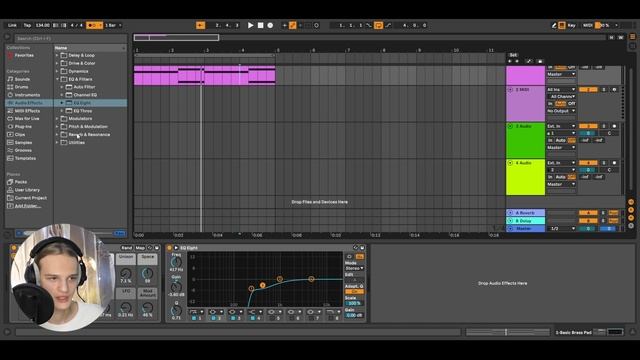Toggle the metronome button
The image size is (640, 360).
click(94, 25)
